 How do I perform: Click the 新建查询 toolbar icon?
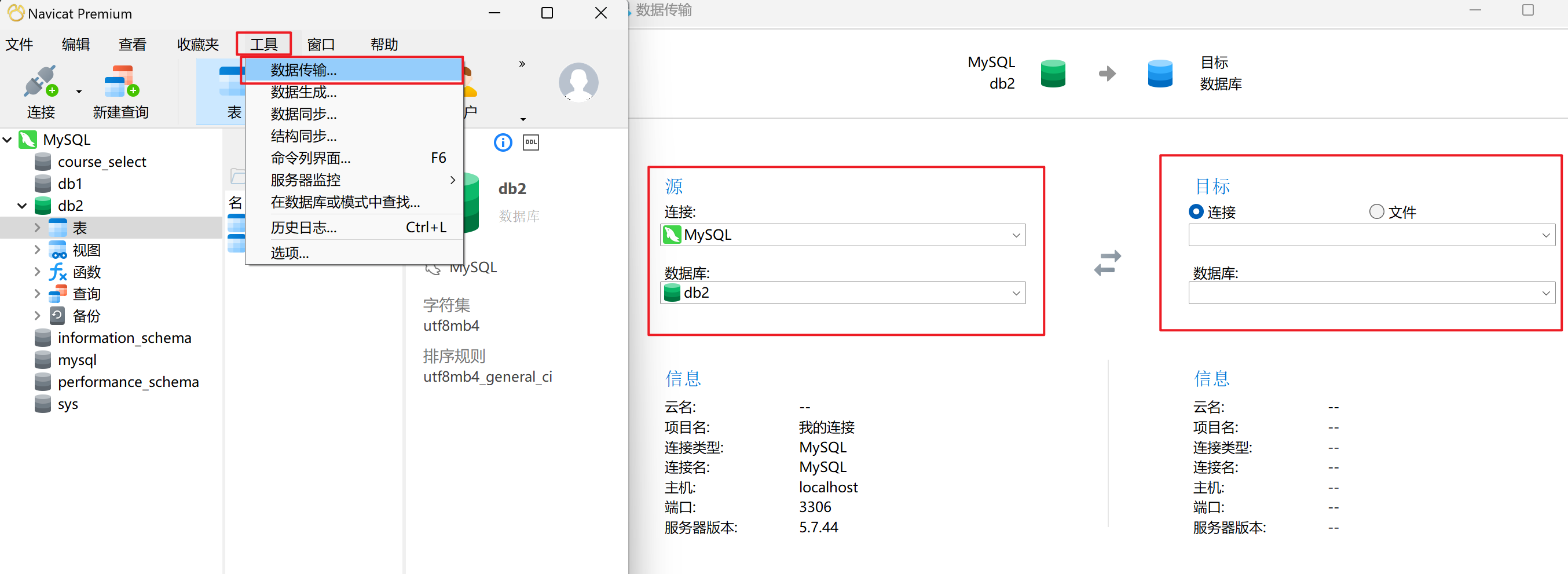(121, 82)
